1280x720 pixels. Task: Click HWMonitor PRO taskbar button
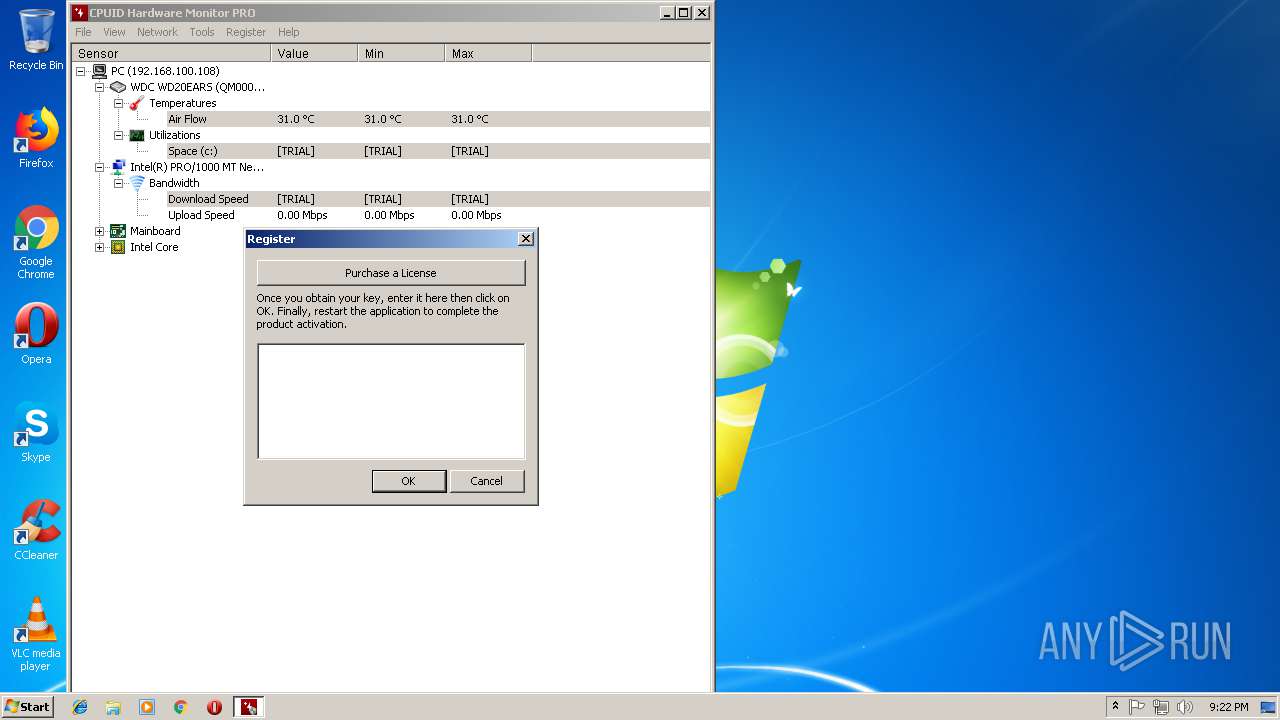click(x=249, y=707)
